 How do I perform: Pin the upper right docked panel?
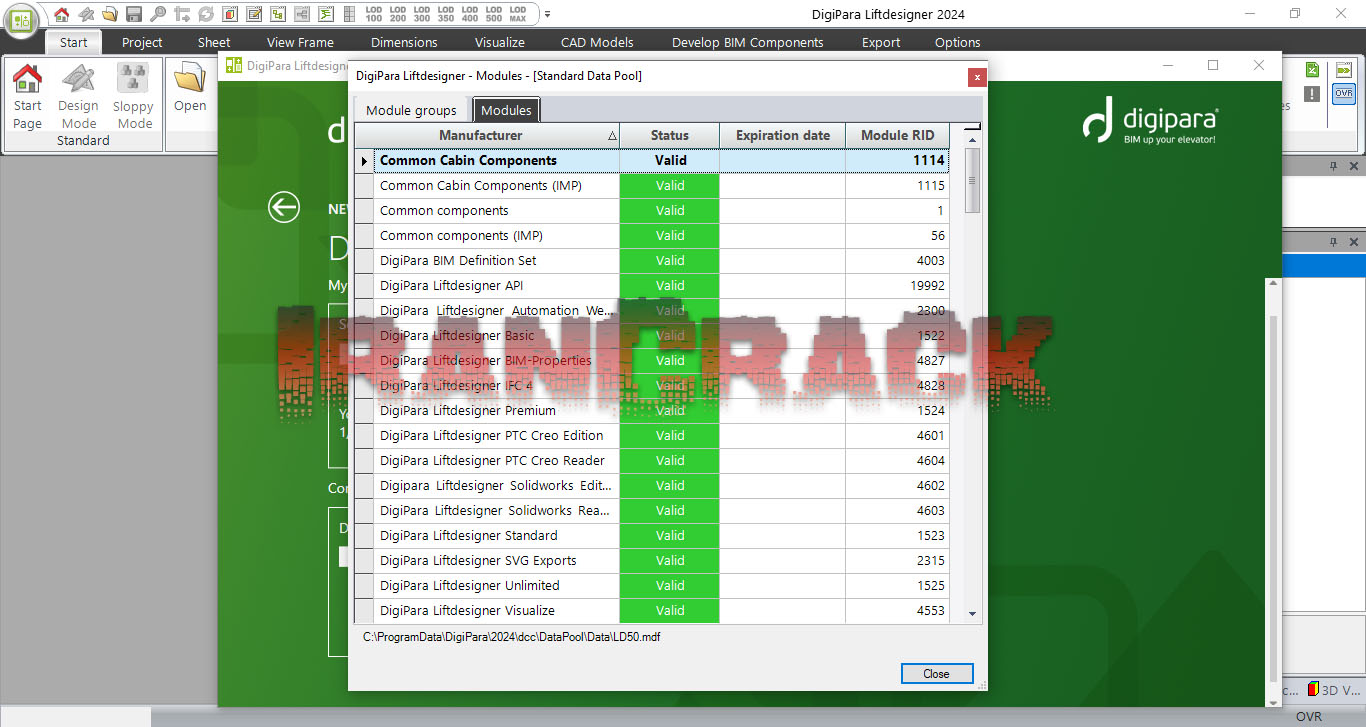pyautogui.click(x=1333, y=166)
